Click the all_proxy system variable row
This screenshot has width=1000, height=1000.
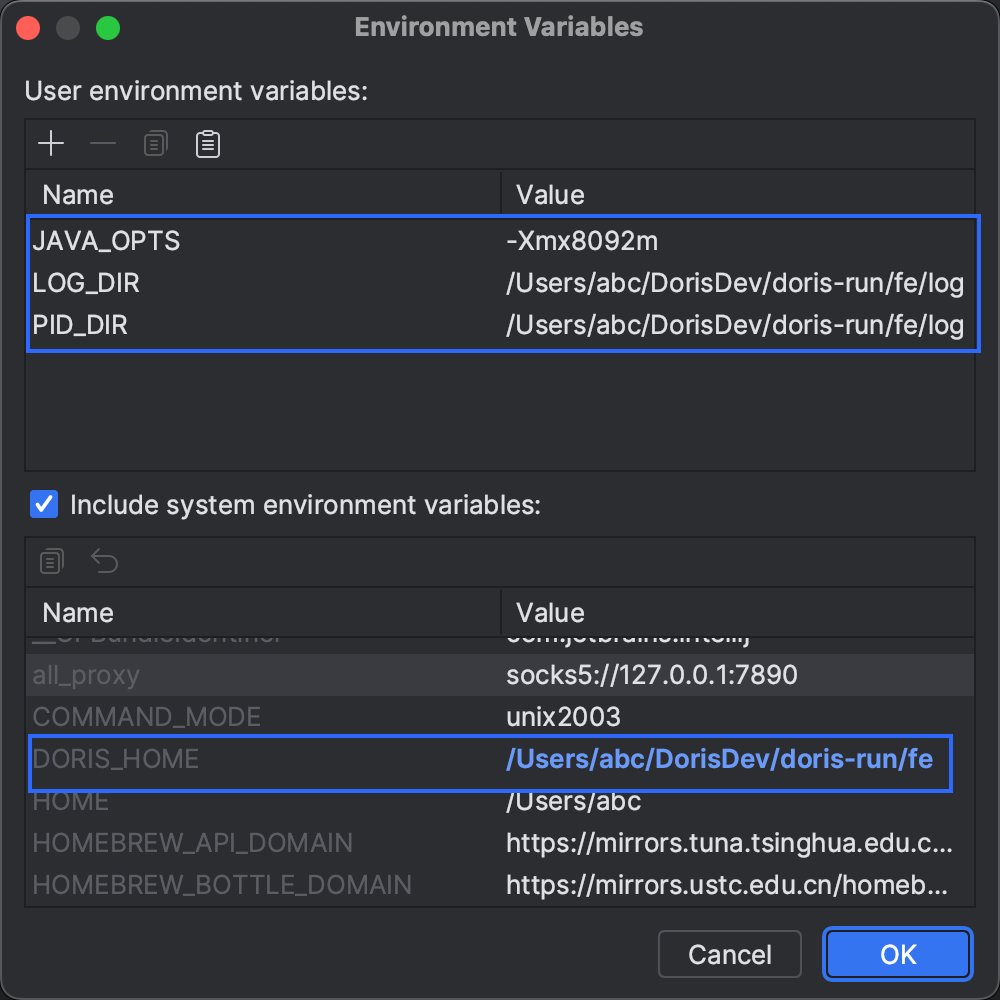(x=87, y=675)
